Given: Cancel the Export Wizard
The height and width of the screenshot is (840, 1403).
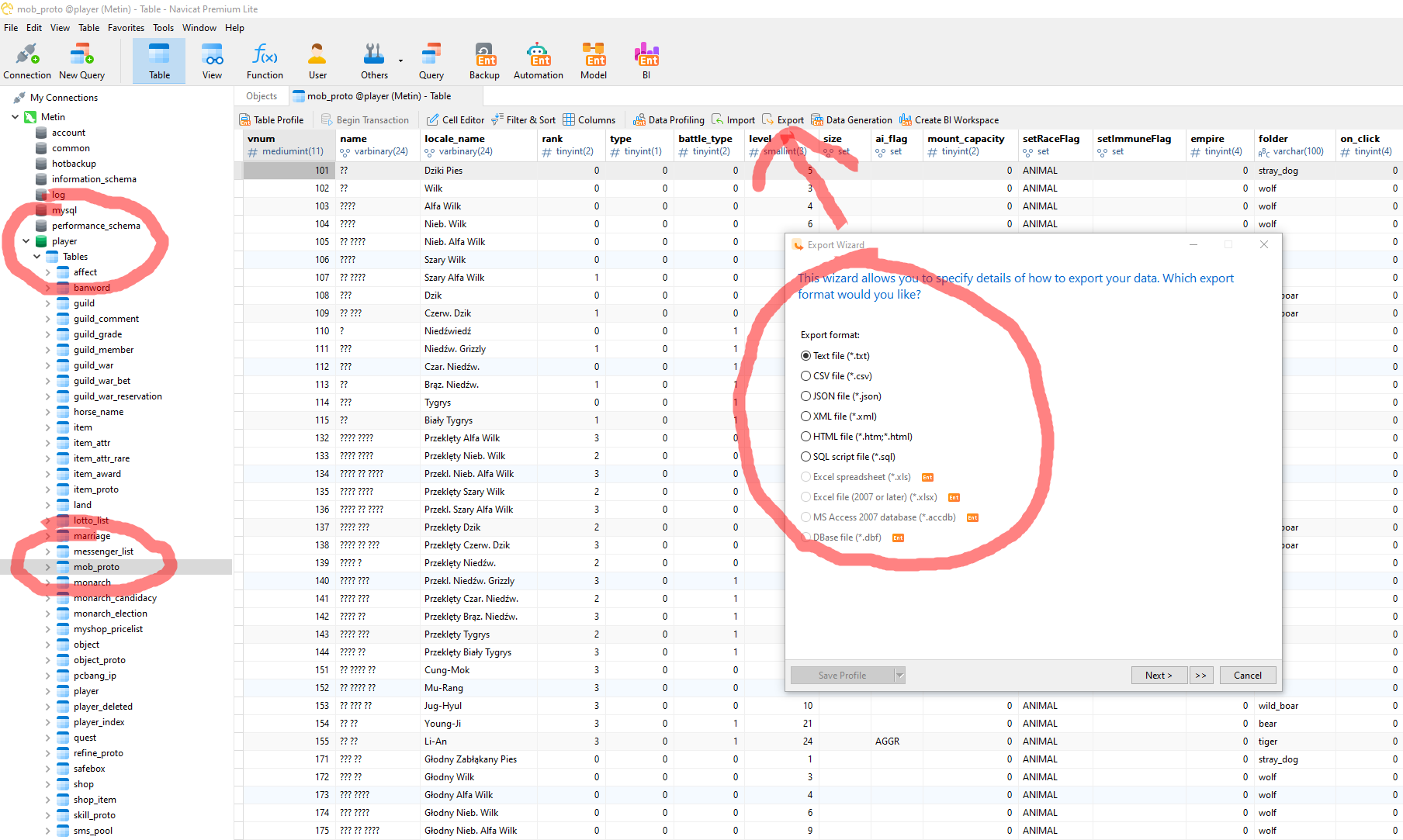Looking at the screenshot, I should pos(1248,676).
